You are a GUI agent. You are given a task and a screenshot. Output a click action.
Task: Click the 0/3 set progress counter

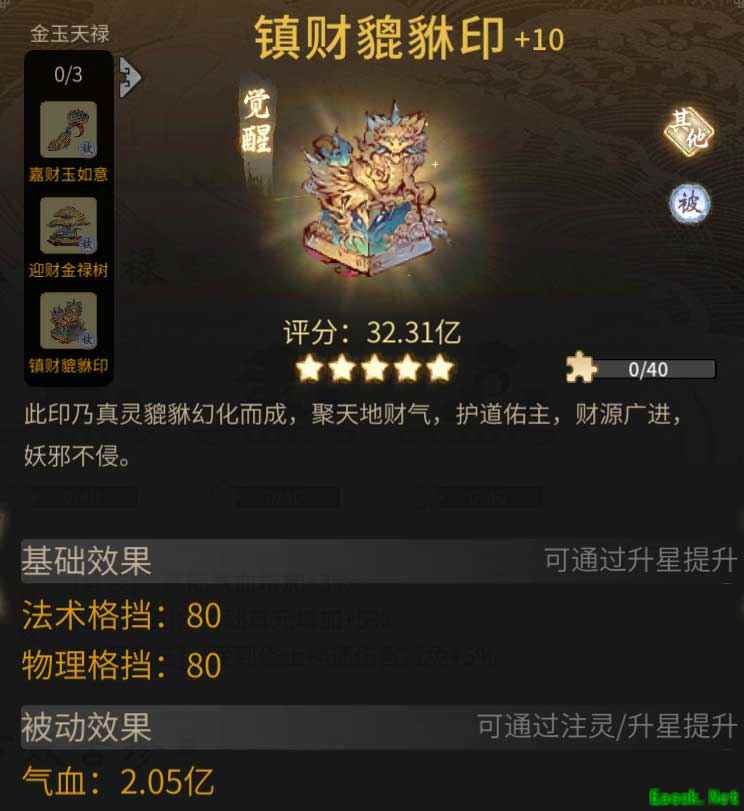(x=68, y=75)
